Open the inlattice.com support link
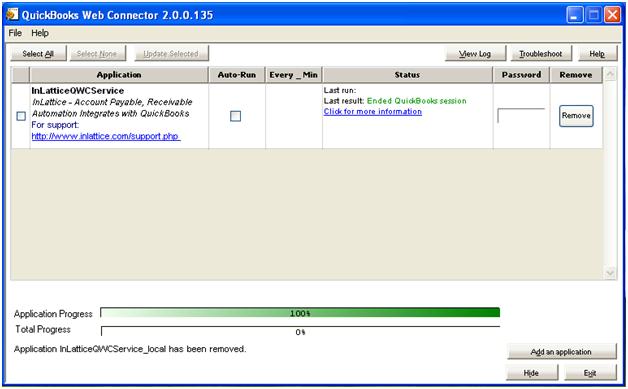Viewport: 628px width, 389px height. 106,136
